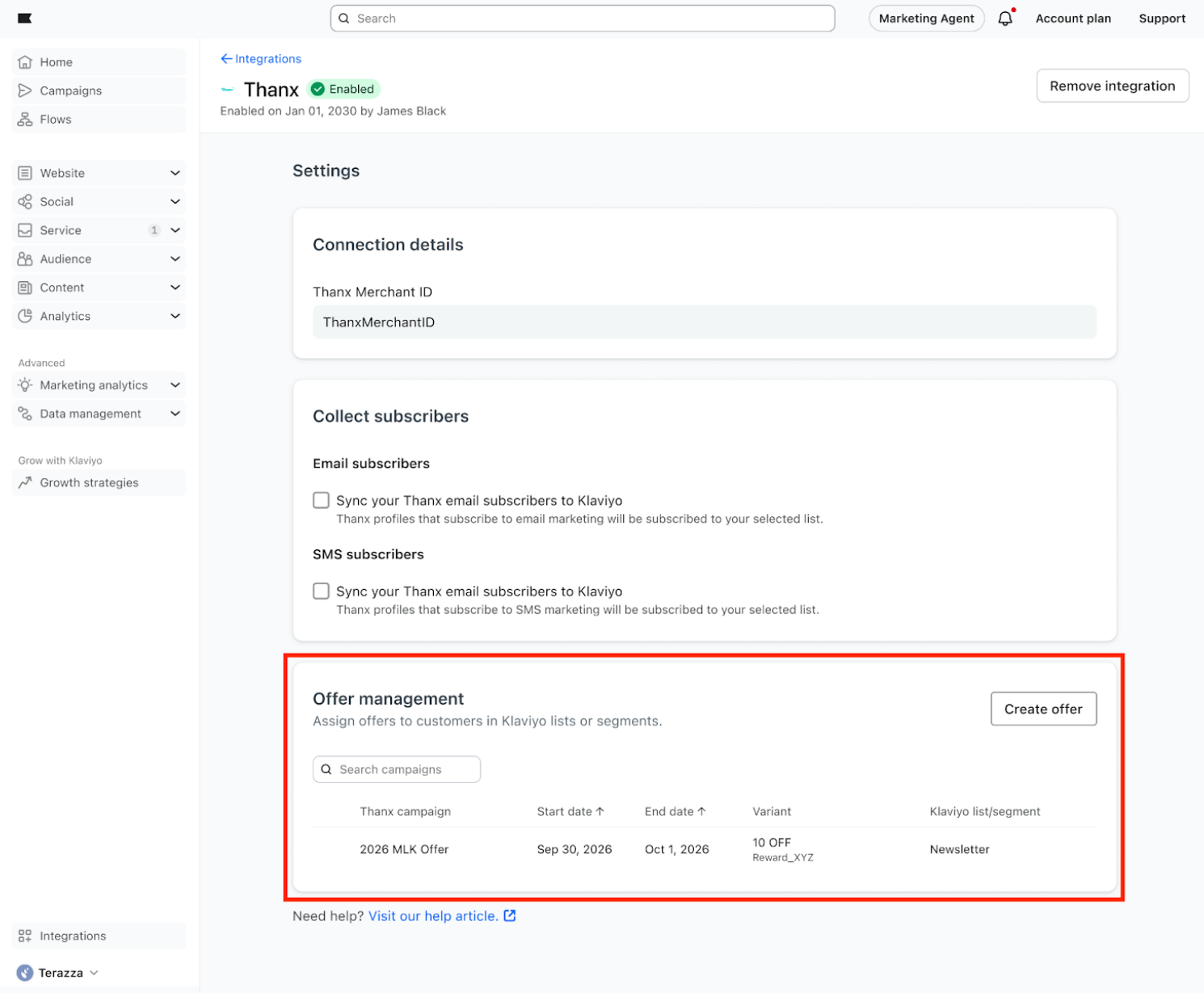Click the Campaigns paper-plane icon
Screen dimensions: 1204x997
pyautogui.click(x=25, y=90)
